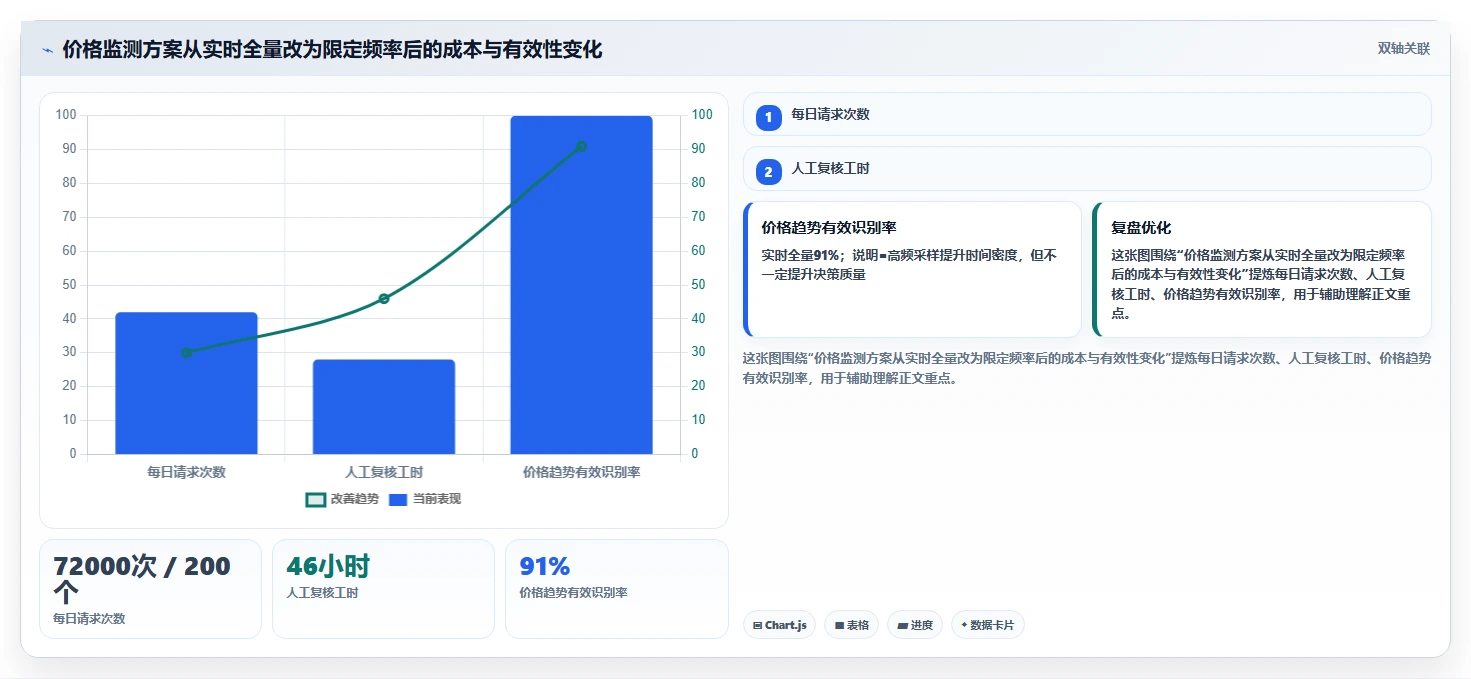Click the 复盘优化 card title
The width and height of the screenshot is (1471, 679).
tap(1141, 228)
